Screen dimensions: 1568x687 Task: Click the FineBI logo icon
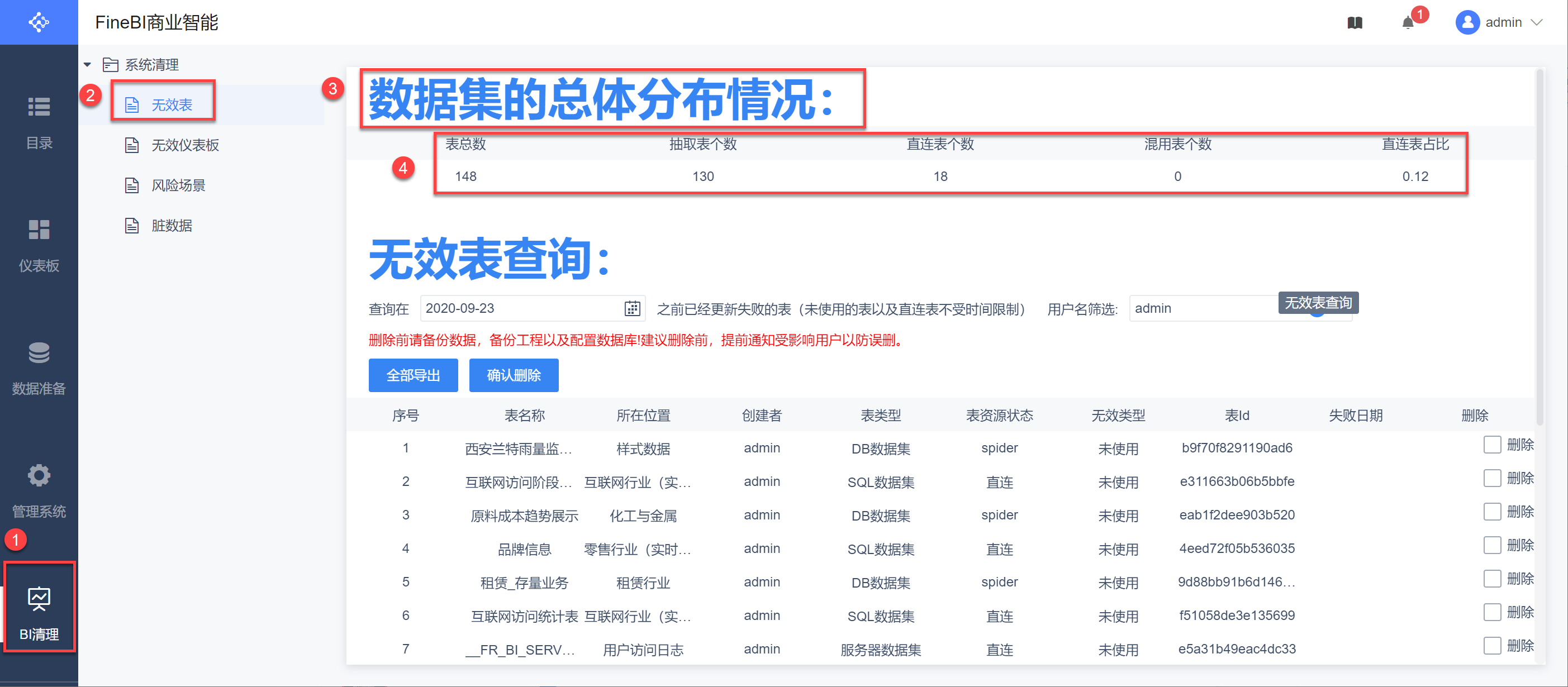[x=39, y=22]
